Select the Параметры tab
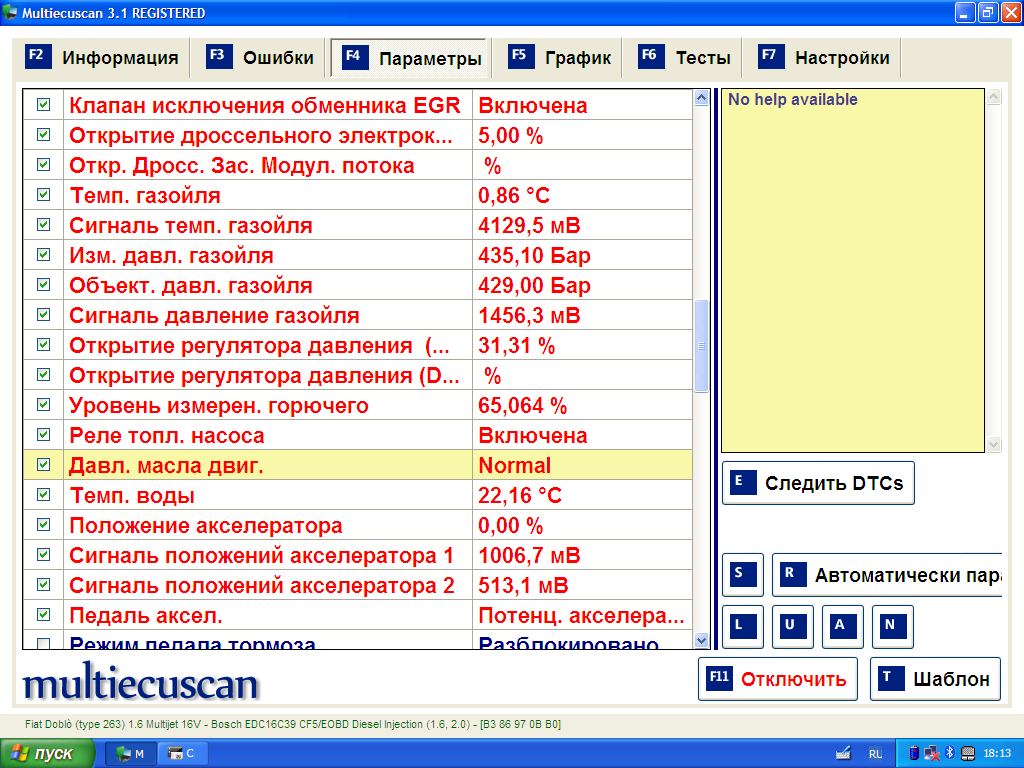 pos(410,58)
